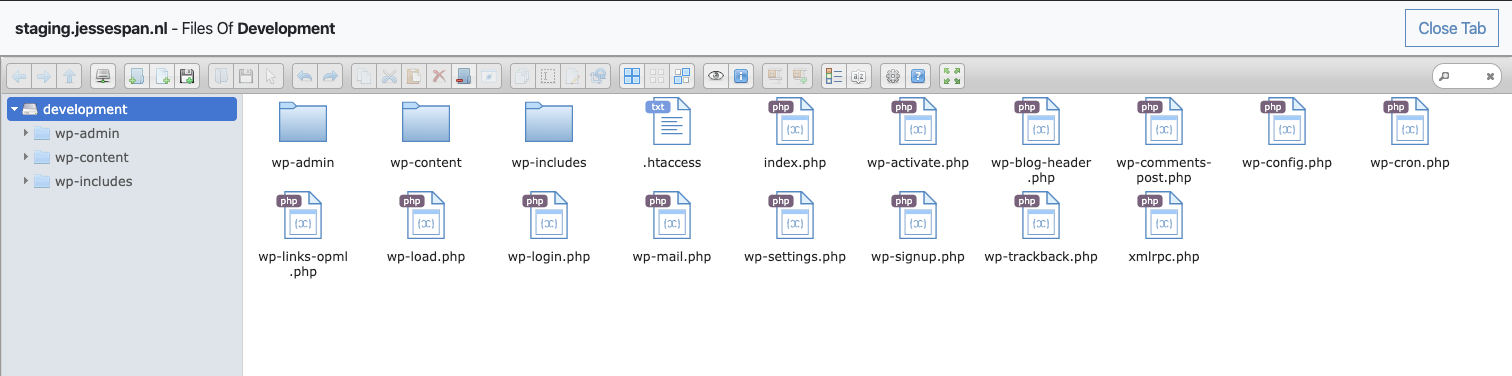Click the Cut scissors icon
This screenshot has height=376, width=1512.
[389, 75]
